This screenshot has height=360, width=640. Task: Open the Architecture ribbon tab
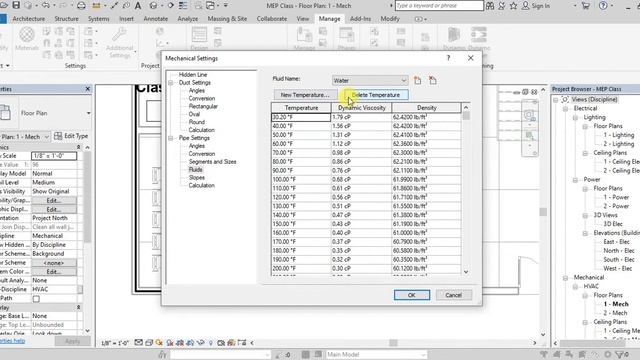click(29, 19)
